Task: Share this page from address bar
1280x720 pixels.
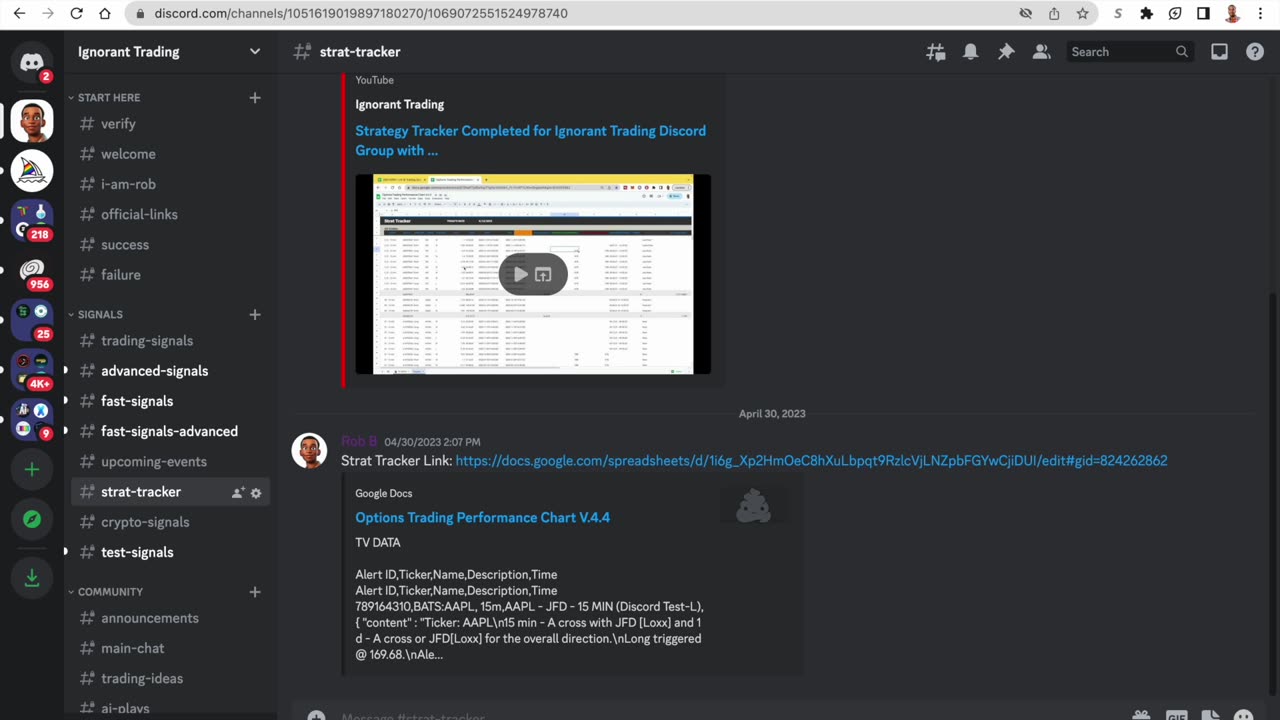Action: click(x=1054, y=14)
